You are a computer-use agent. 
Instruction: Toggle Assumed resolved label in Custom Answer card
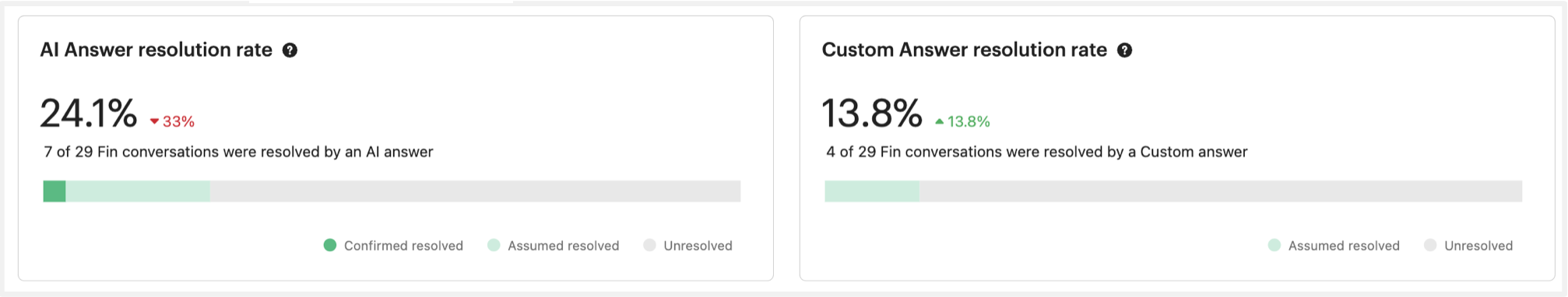1344,246
